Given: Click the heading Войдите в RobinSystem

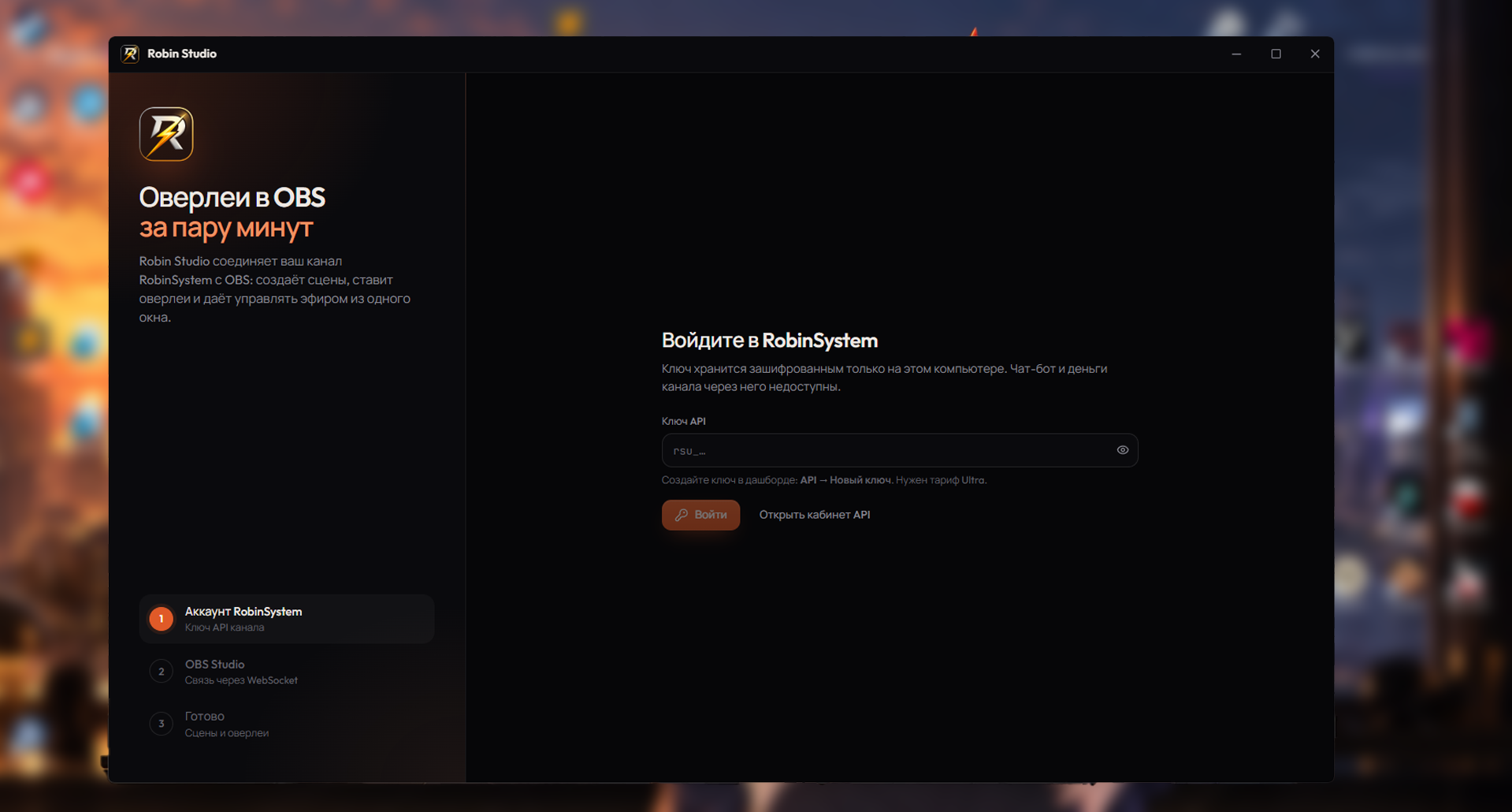Looking at the screenshot, I should point(769,341).
